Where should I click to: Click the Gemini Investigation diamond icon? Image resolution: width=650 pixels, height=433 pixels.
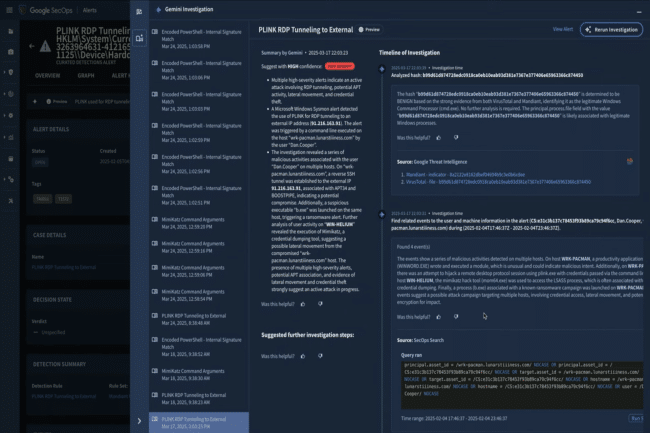click(x=158, y=10)
